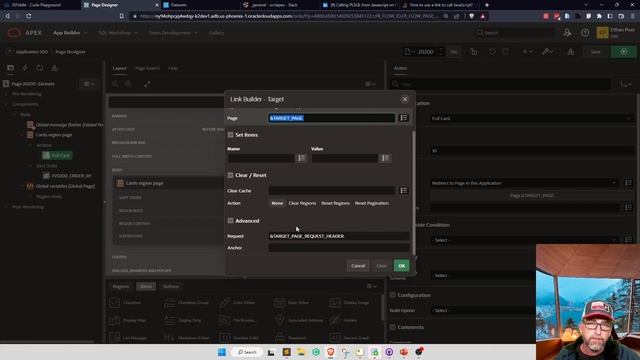This screenshot has height=360, width=640.
Task: Open the Gallery menu item
Action: pos(216,33)
